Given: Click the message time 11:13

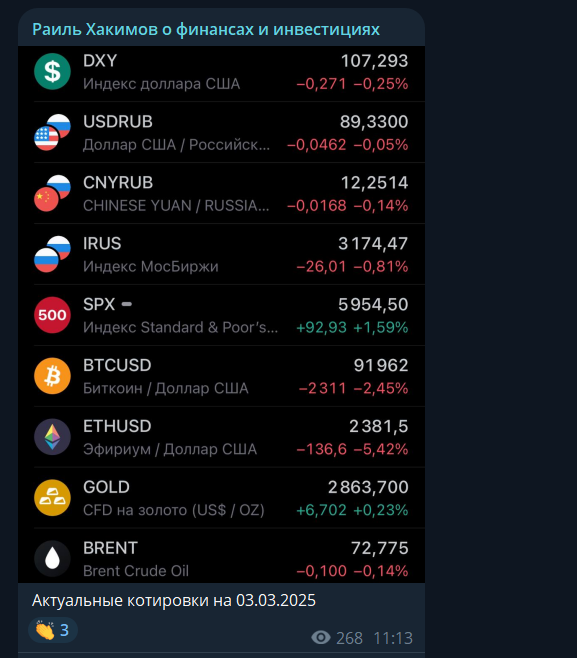Looking at the screenshot, I should [393, 638].
